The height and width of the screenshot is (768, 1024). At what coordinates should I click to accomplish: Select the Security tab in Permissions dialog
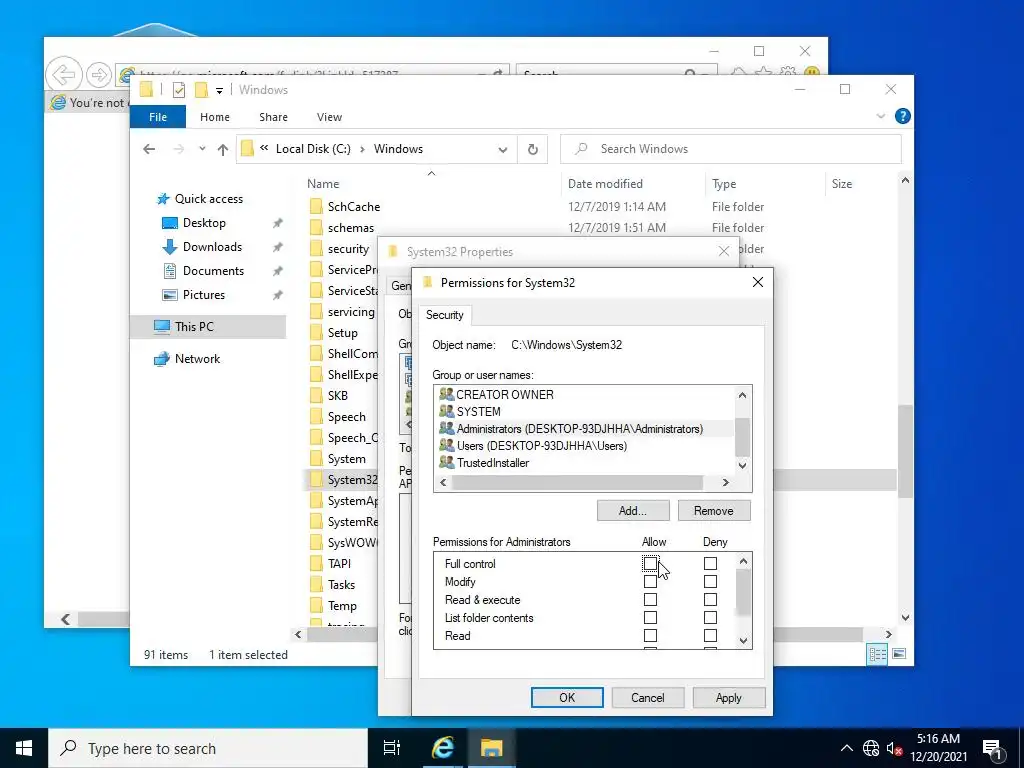point(445,315)
